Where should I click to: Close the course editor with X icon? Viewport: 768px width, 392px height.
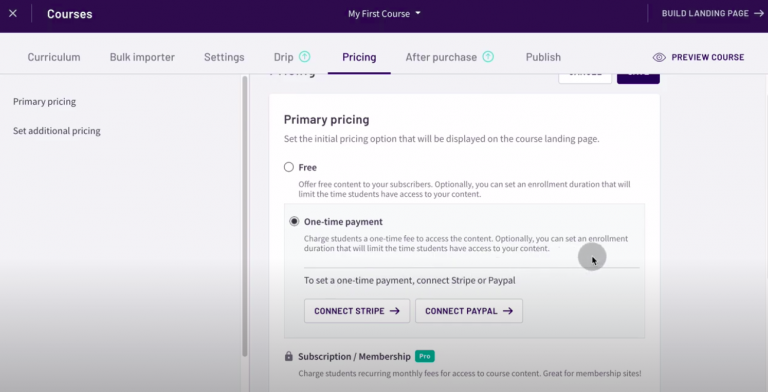[13, 14]
